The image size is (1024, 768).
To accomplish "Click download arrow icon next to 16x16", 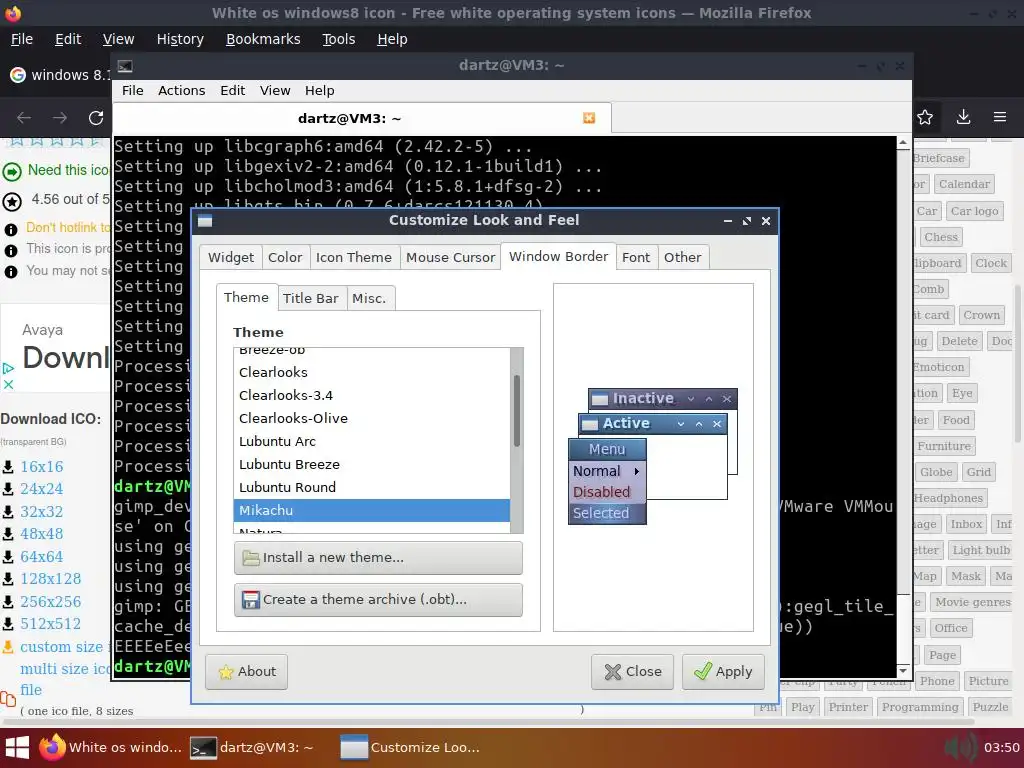I will click(x=8, y=467).
